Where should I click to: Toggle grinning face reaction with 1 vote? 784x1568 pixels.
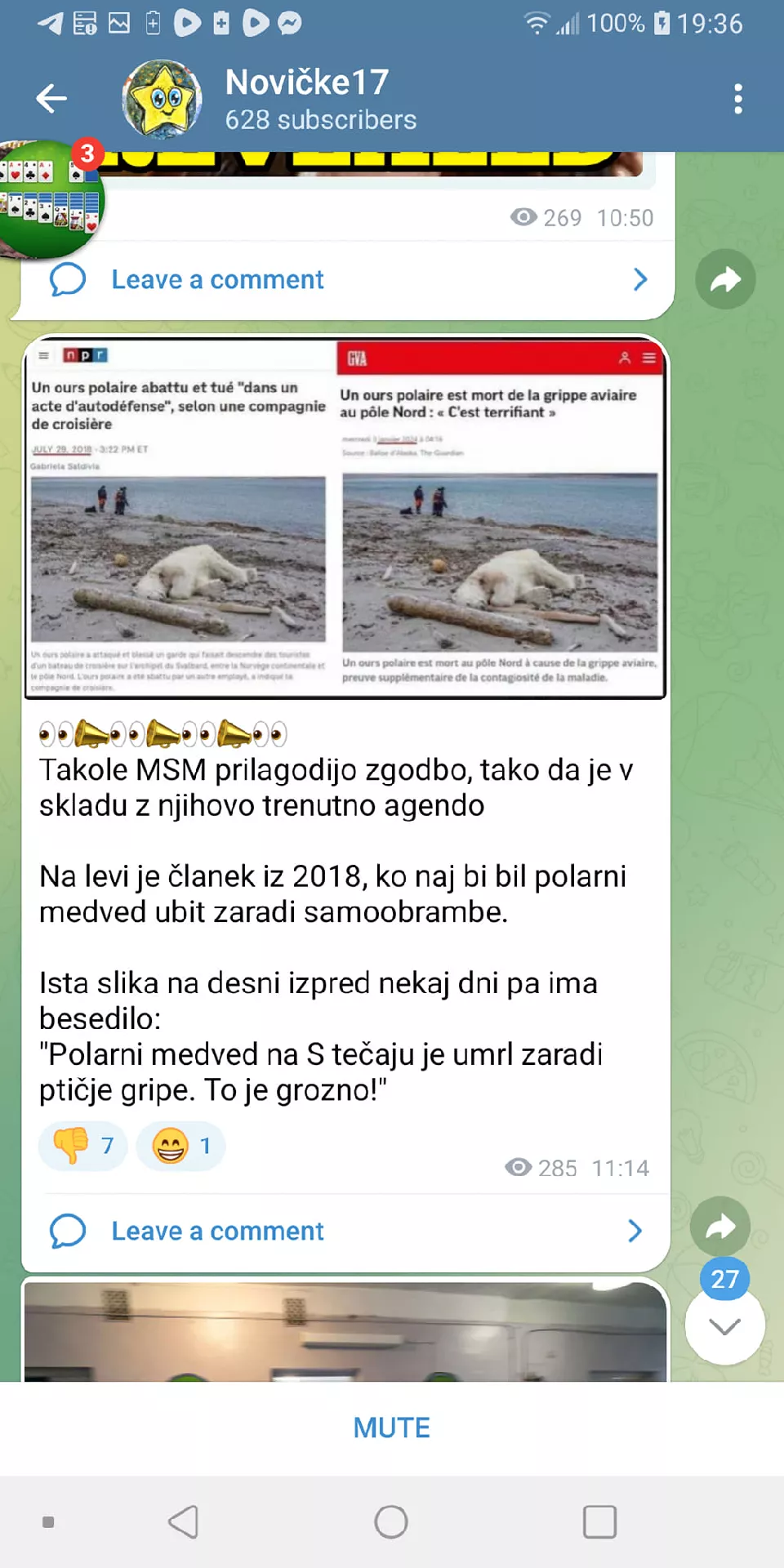(181, 1146)
